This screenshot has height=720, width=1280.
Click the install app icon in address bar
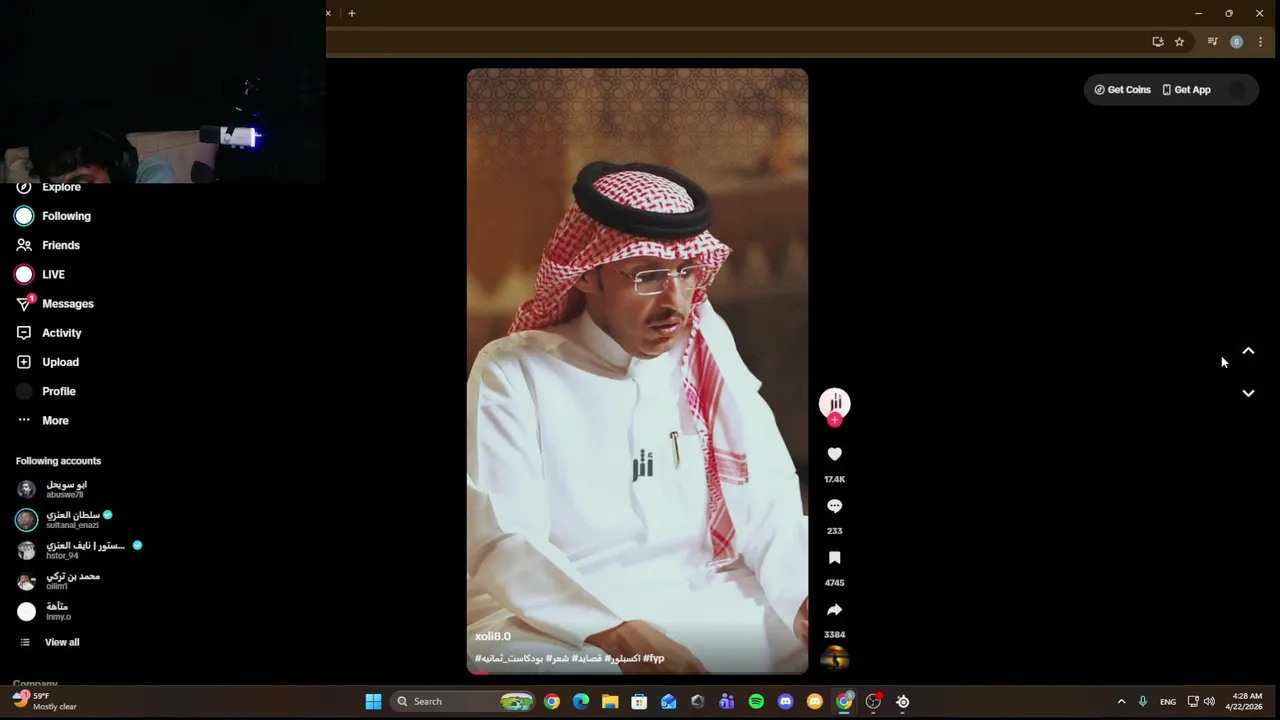point(1157,42)
